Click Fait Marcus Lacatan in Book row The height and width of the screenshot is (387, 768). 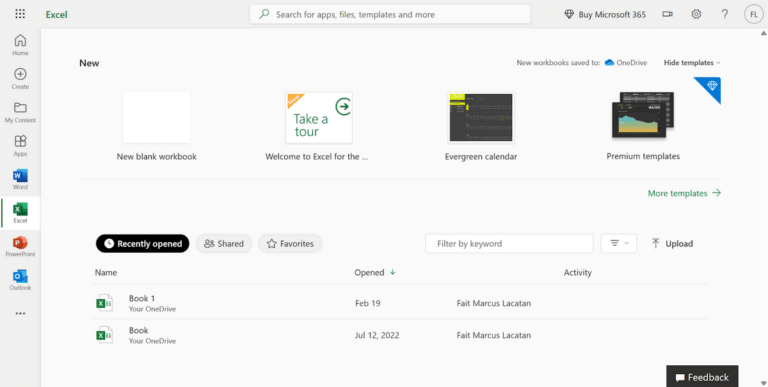click(494, 336)
